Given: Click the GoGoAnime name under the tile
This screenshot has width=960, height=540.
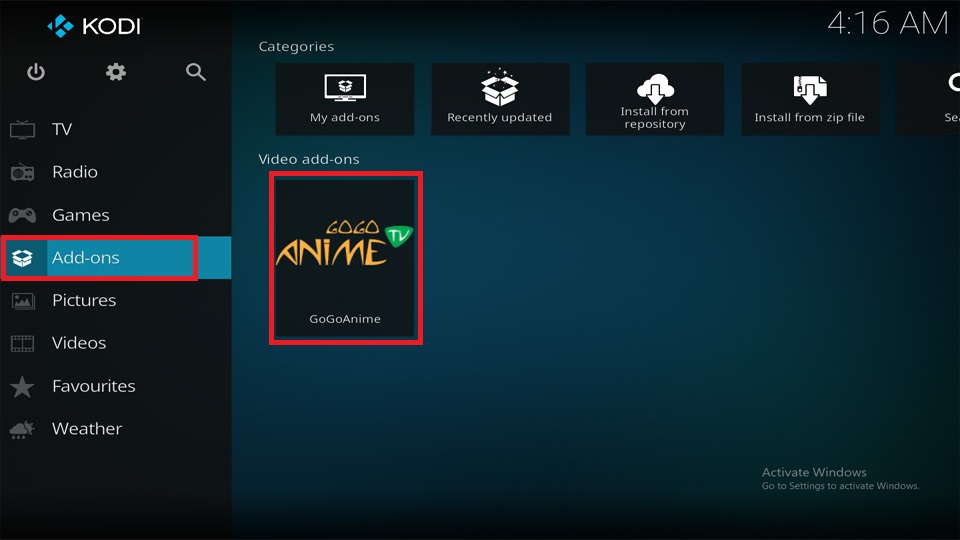Looking at the screenshot, I should [x=345, y=319].
